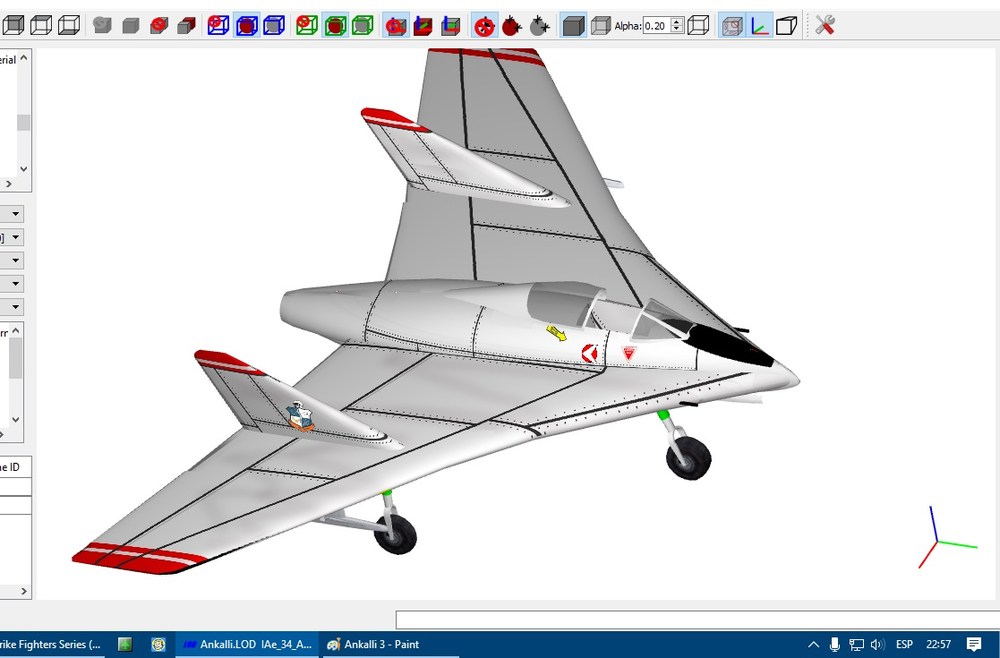1000x658 pixels.
Task: Click the gray spiky ball icon
Action: [540, 26]
